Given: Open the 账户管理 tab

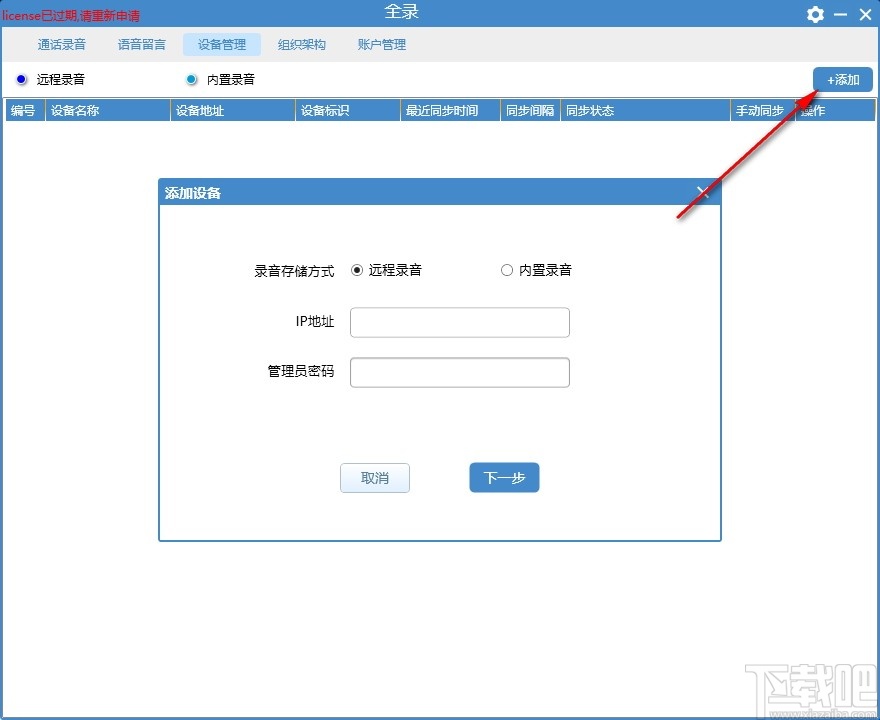Looking at the screenshot, I should tap(381, 44).
